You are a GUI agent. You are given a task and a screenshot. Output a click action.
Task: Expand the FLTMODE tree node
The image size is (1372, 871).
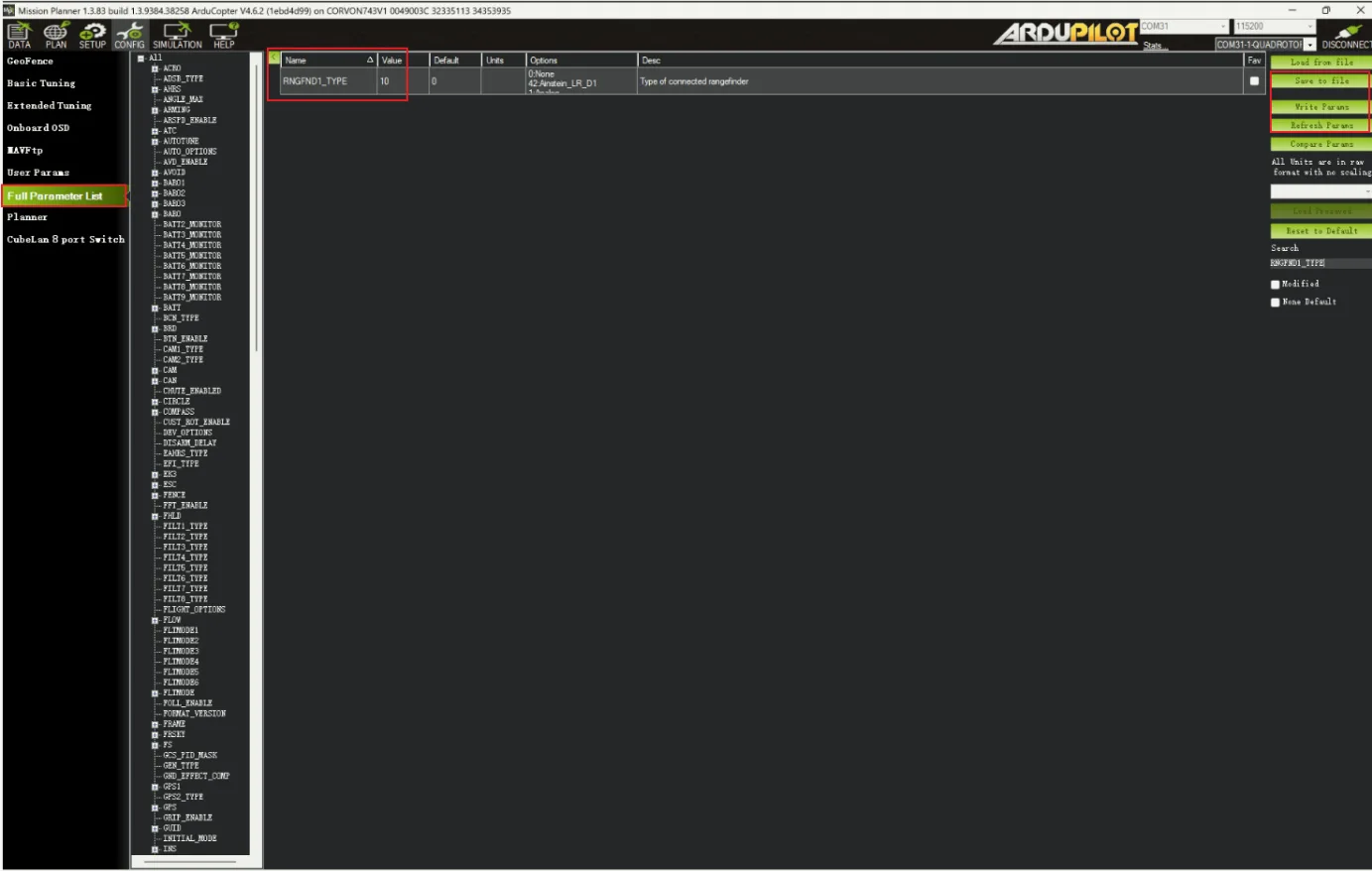(156, 692)
